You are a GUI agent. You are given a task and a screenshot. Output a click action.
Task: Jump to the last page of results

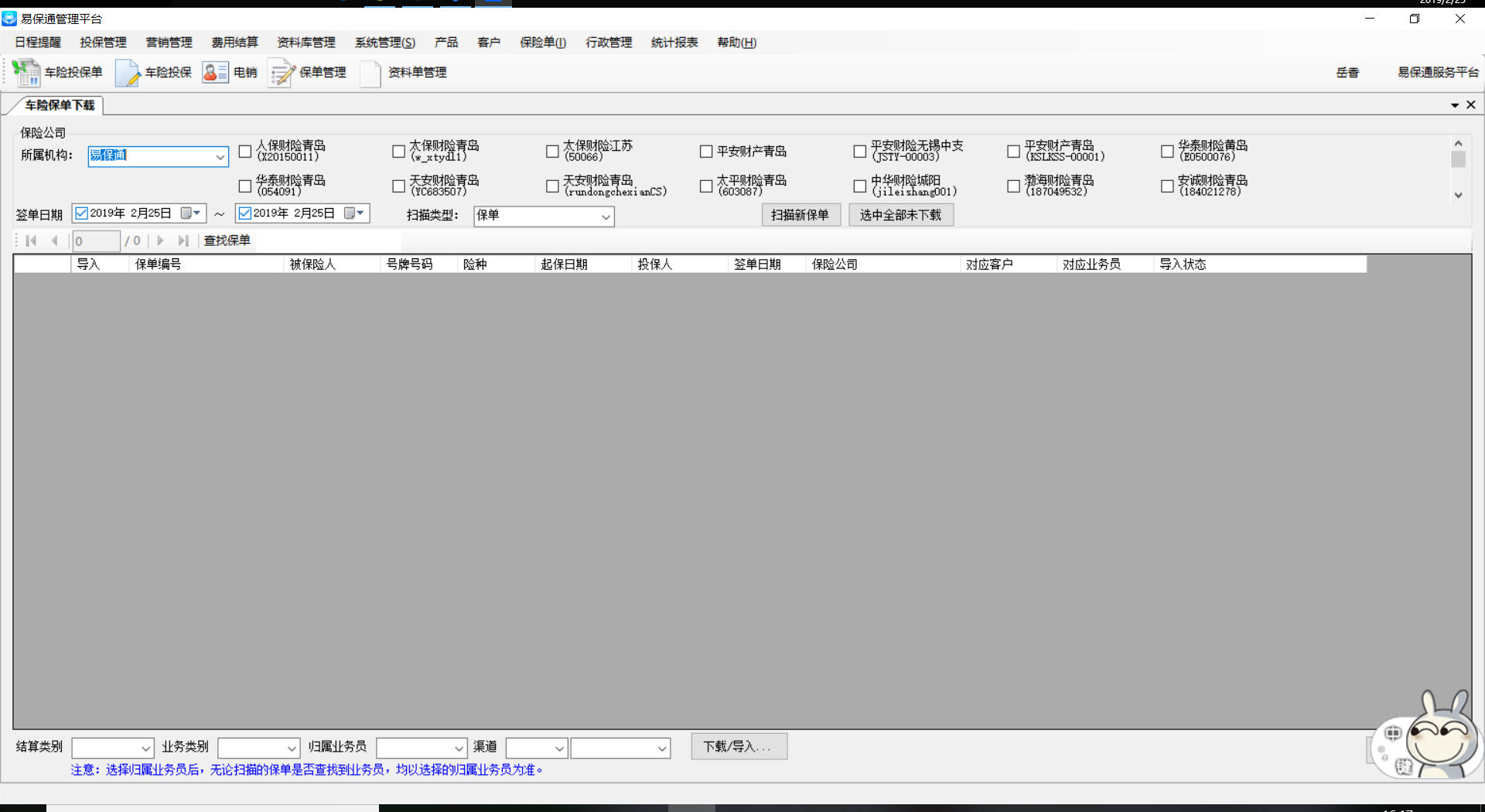[183, 241]
